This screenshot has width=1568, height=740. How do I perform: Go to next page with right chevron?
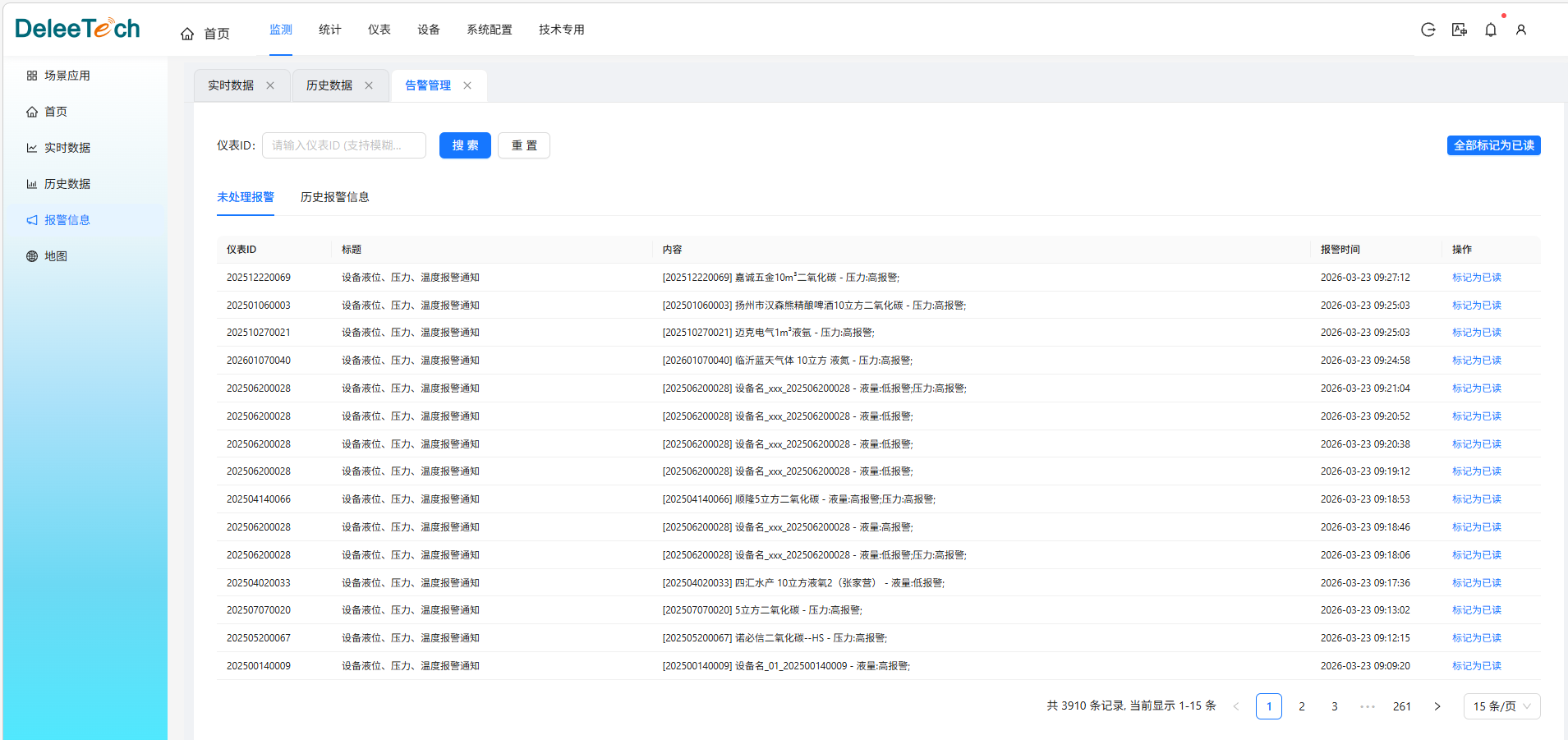1437,706
